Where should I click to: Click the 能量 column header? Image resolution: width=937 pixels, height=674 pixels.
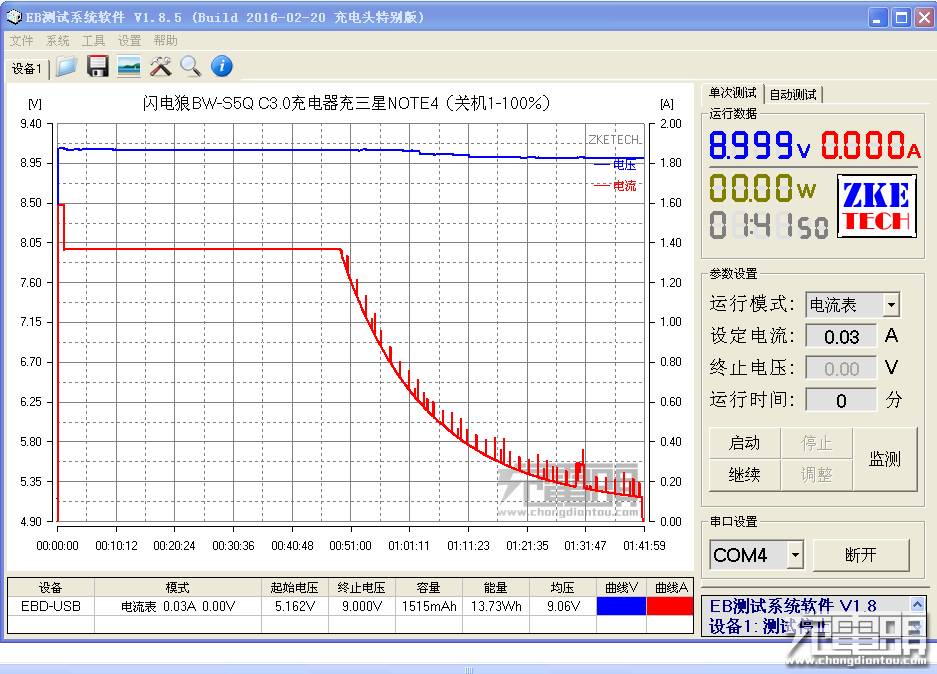(x=496, y=587)
